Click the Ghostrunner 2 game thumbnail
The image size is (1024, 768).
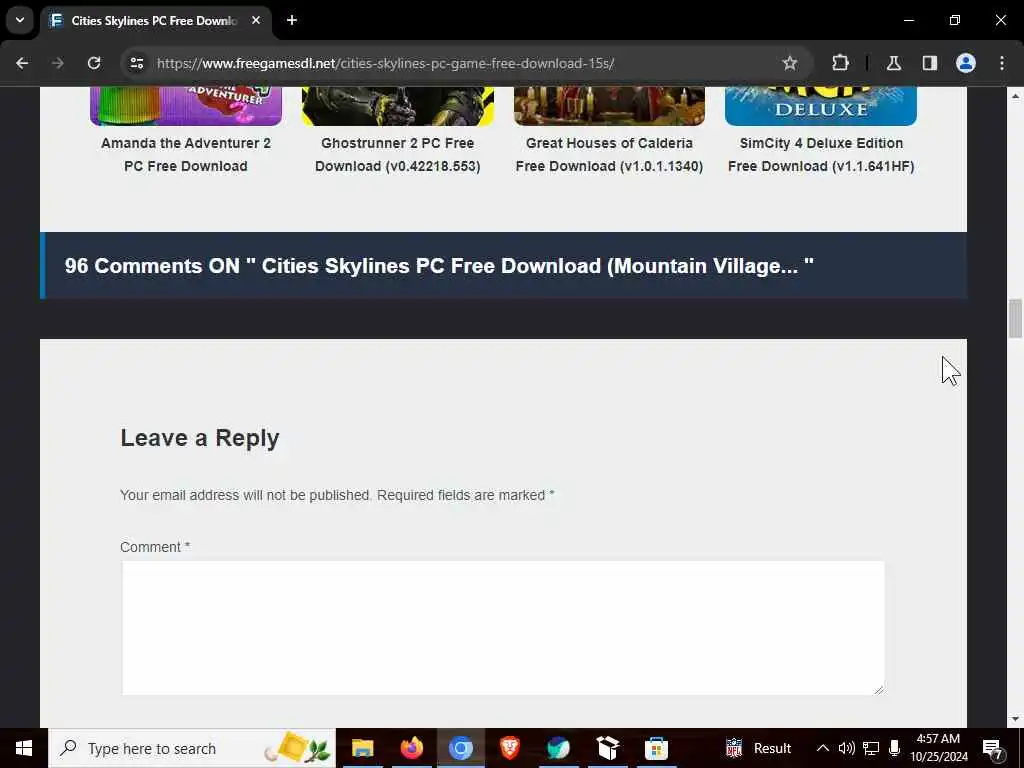pos(398,106)
